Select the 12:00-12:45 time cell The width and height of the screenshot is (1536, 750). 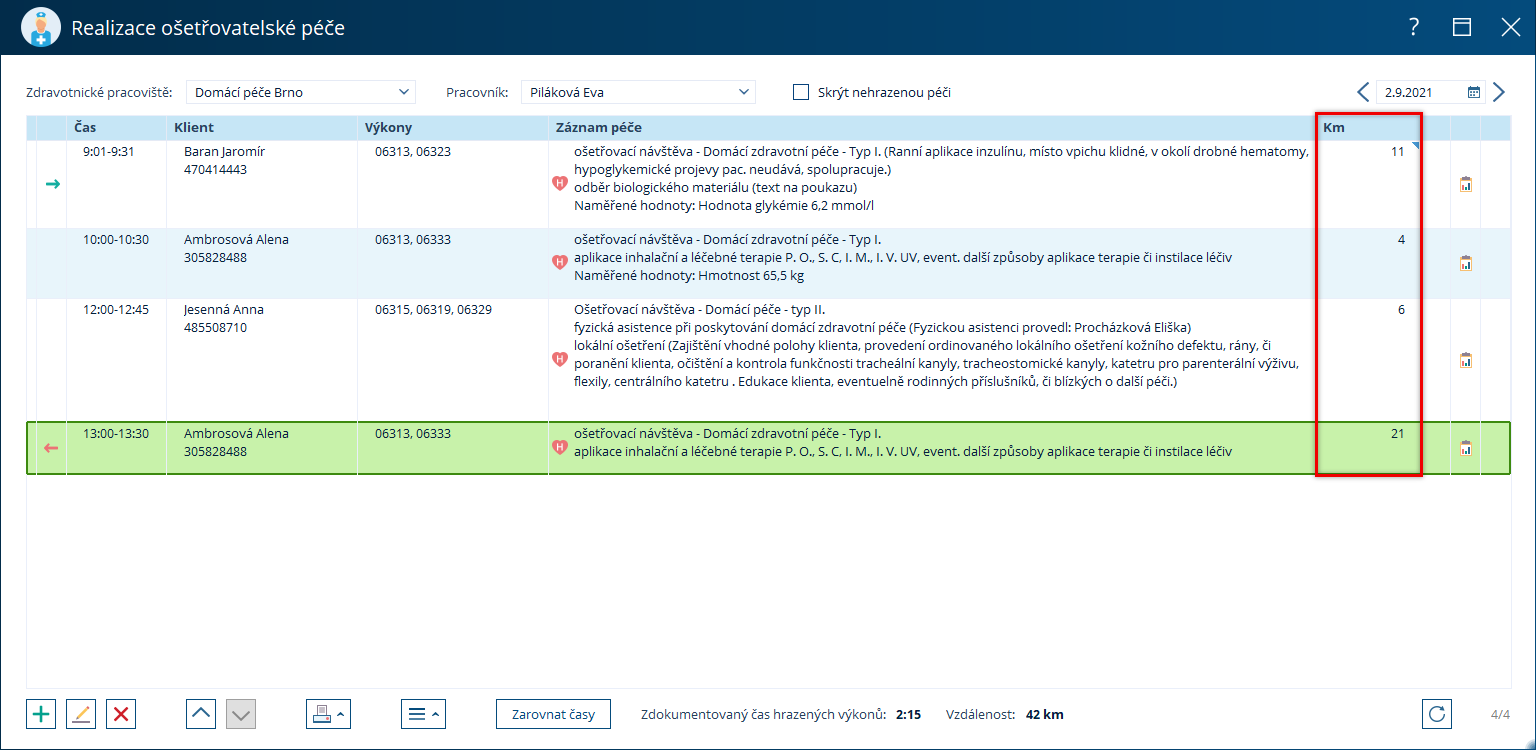click(x=116, y=310)
